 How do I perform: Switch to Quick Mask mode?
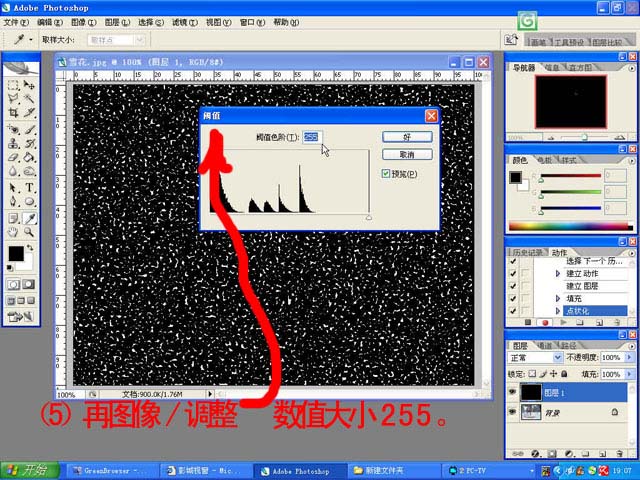[28, 284]
